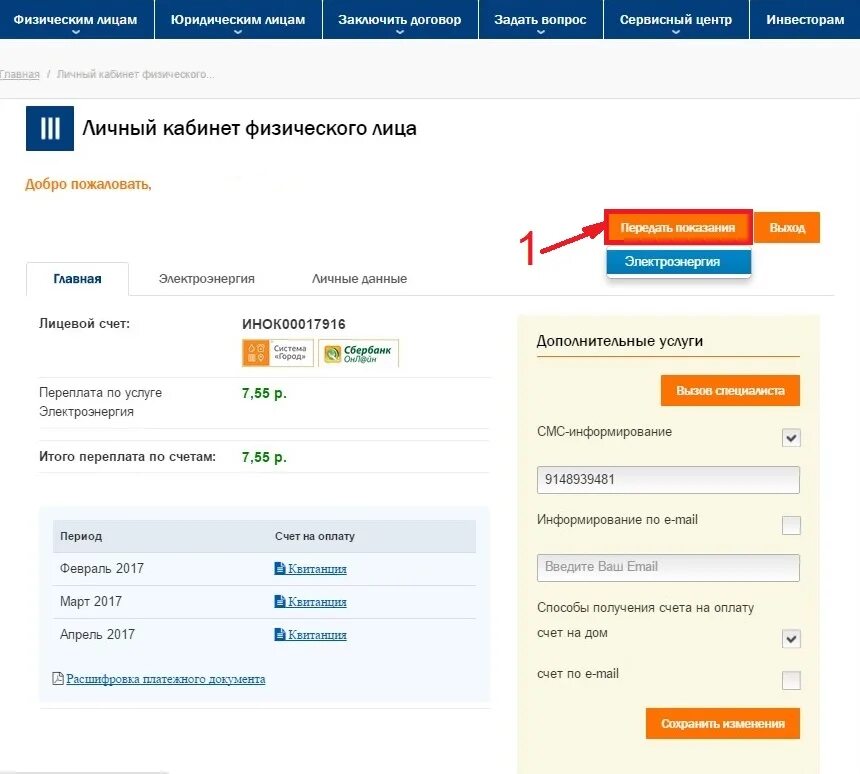Open the Задать вопрос menu
The image size is (860, 774).
click(x=540, y=20)
